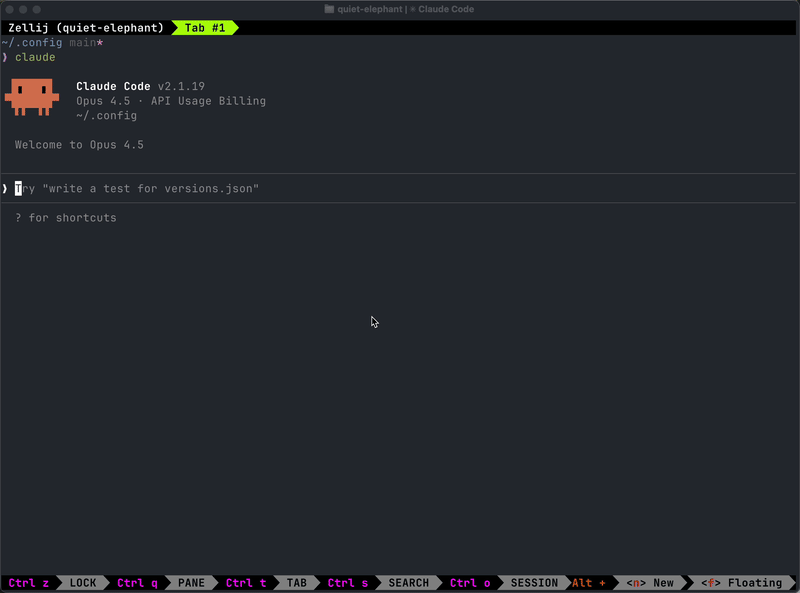Click the Ctrl q key hint

click(x=137, y=583)
